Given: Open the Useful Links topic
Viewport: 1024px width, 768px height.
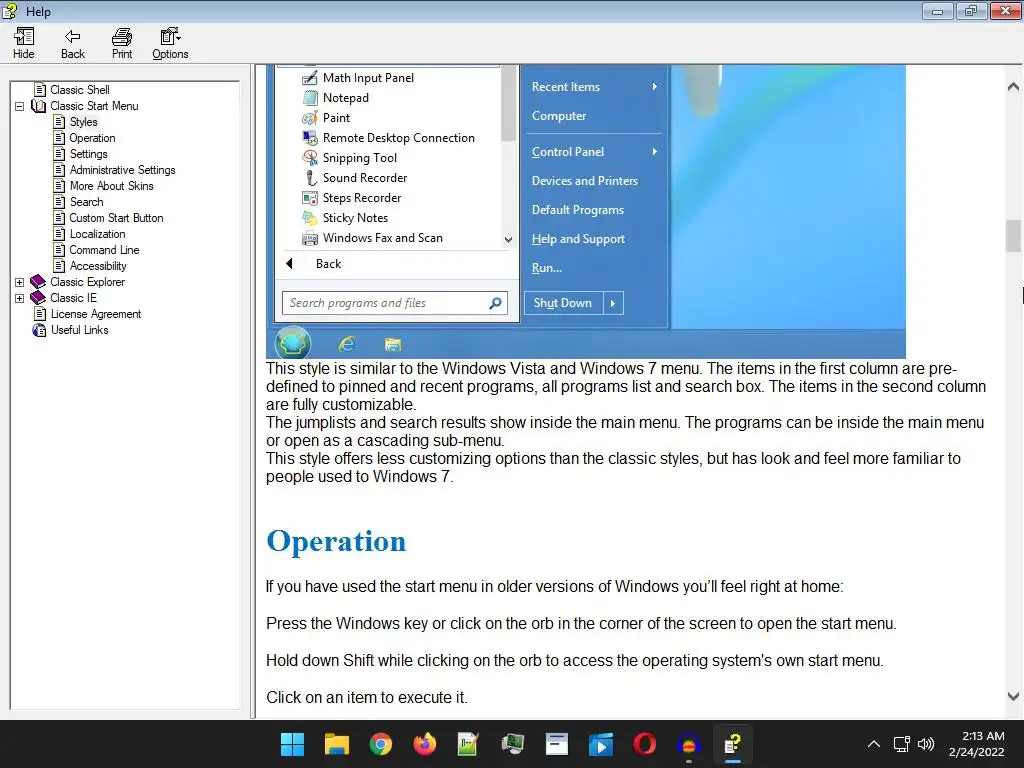Looking at the screenshot, I should (80, 330).
